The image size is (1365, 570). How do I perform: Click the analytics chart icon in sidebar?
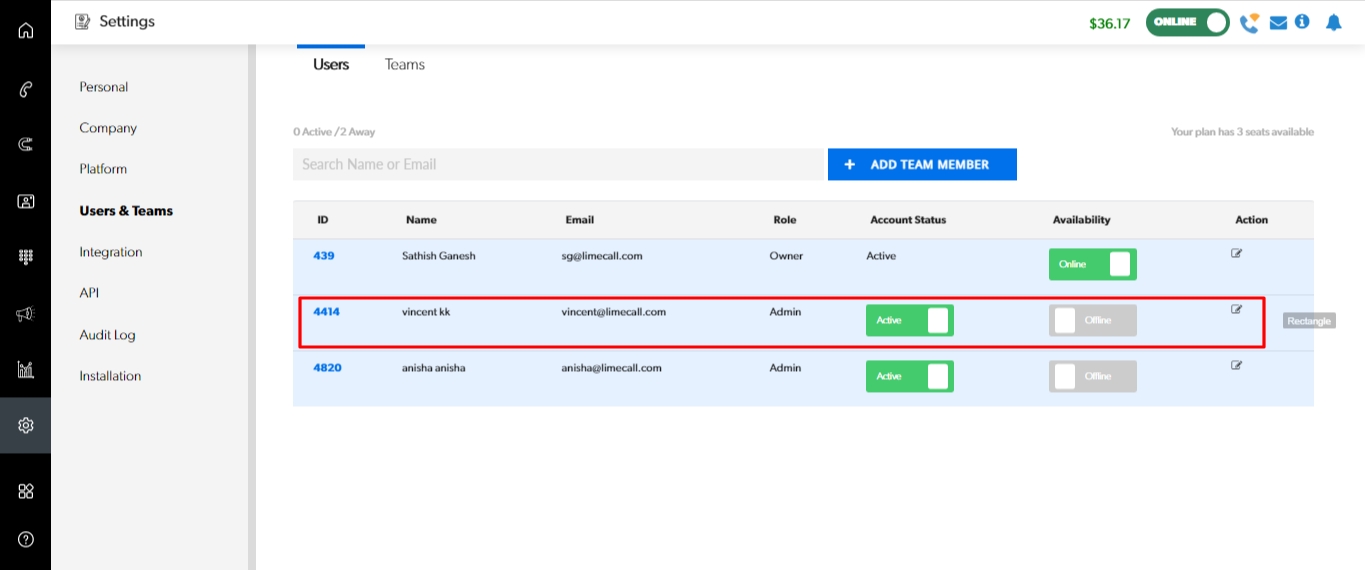point(26,370)
